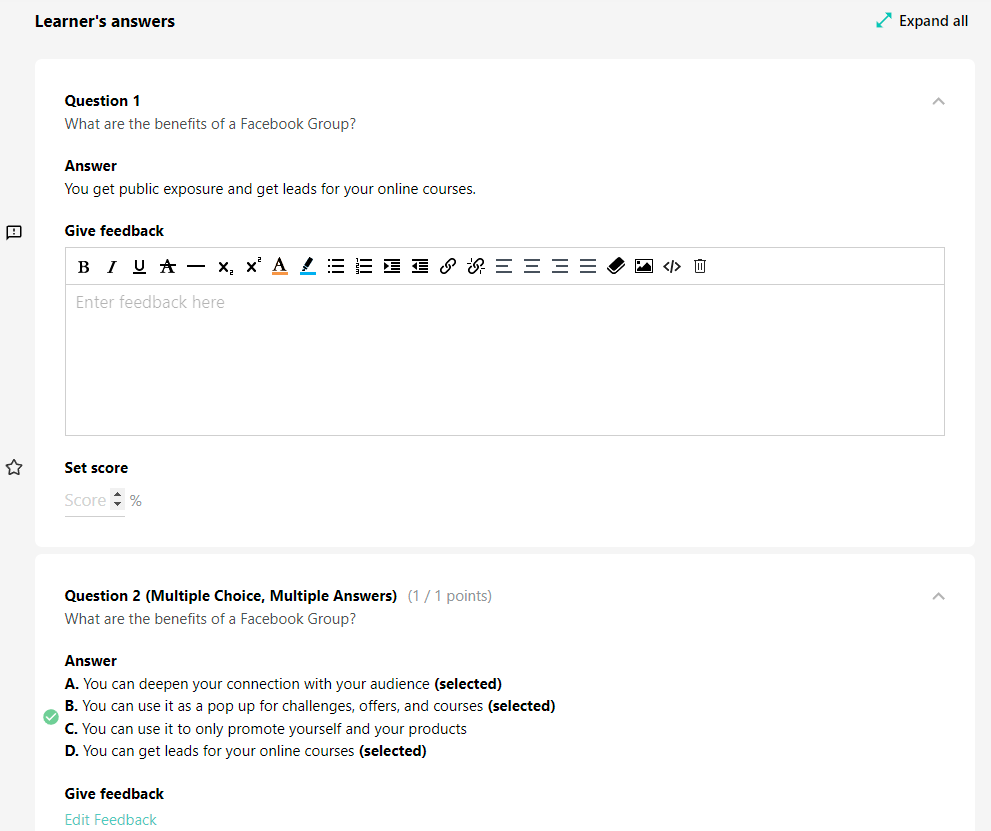This screenshot has width=991, height=831.
Task: Apply italic formatting in feedback editor
Action: click(111, 266)
